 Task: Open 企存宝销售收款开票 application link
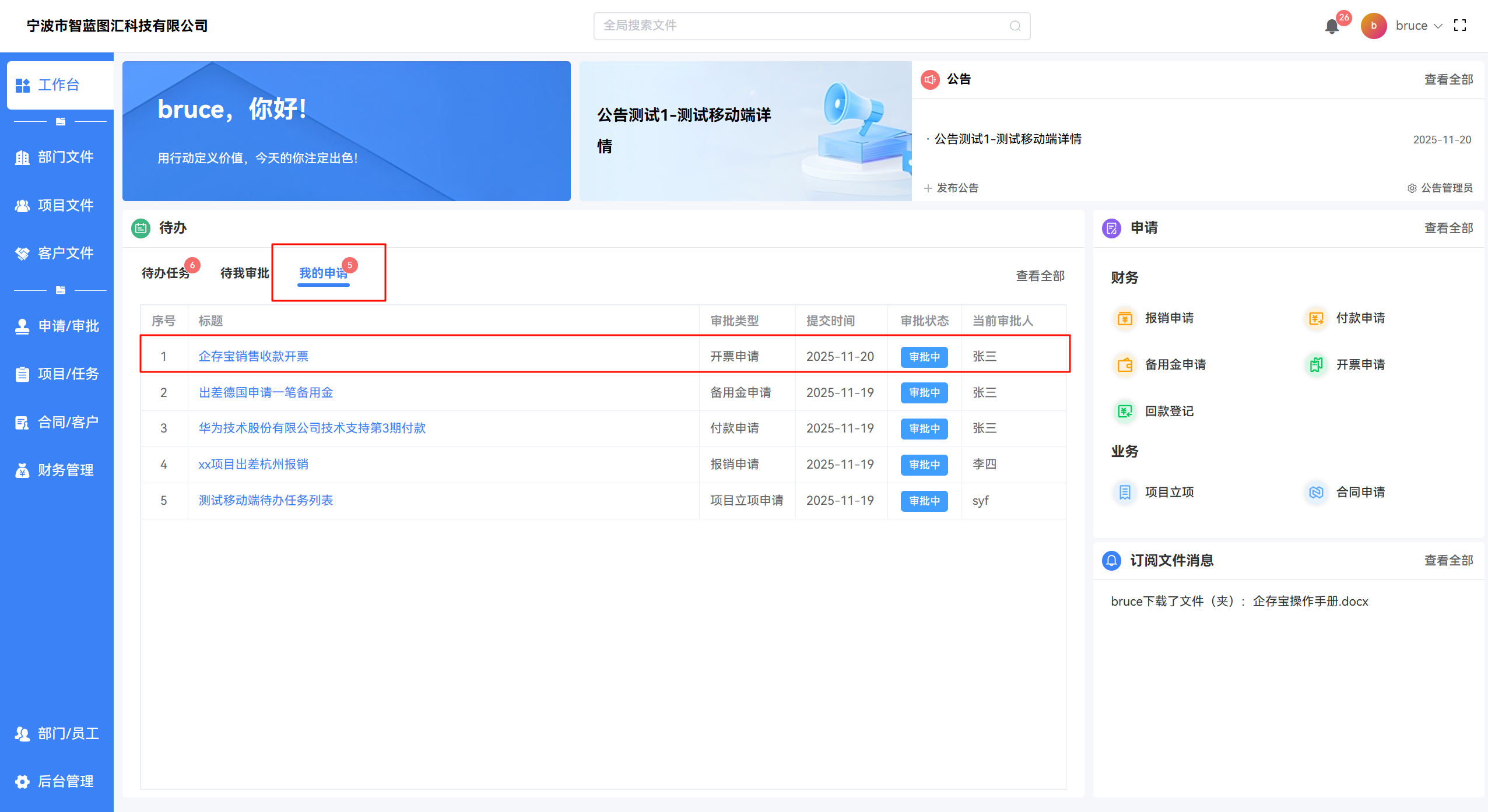tap(253, 357)
